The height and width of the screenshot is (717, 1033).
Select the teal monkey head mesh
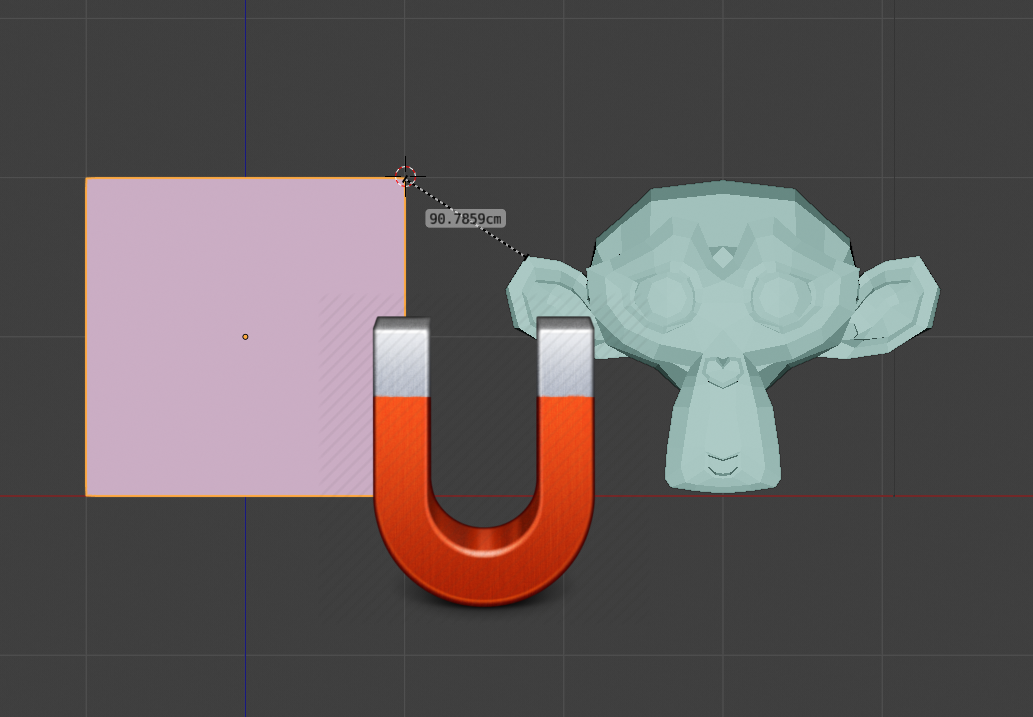pos(723,335)
